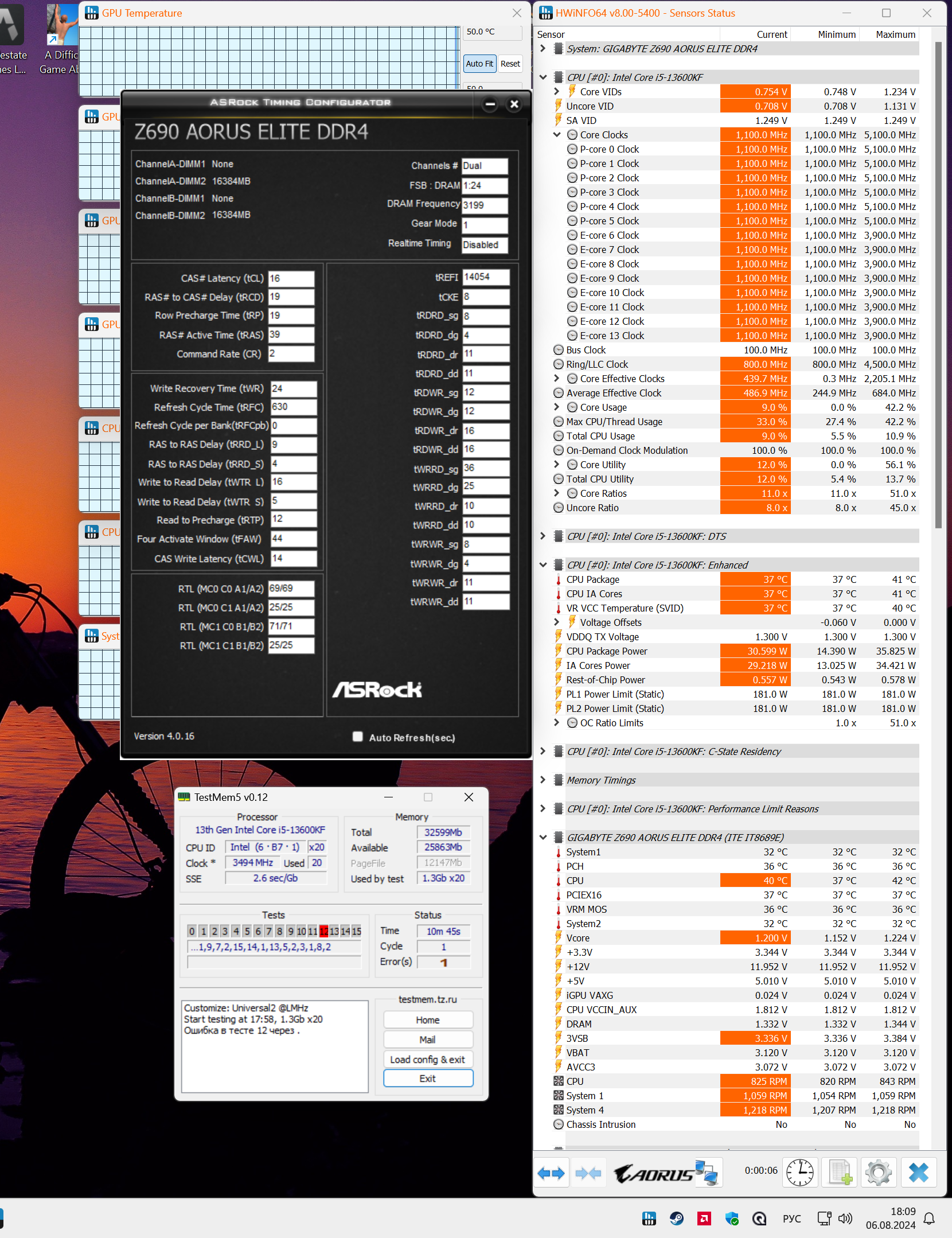Enable the Auto Refresh(sec) checkbox
Screen dimensions: 952x1238
[358, 737]
